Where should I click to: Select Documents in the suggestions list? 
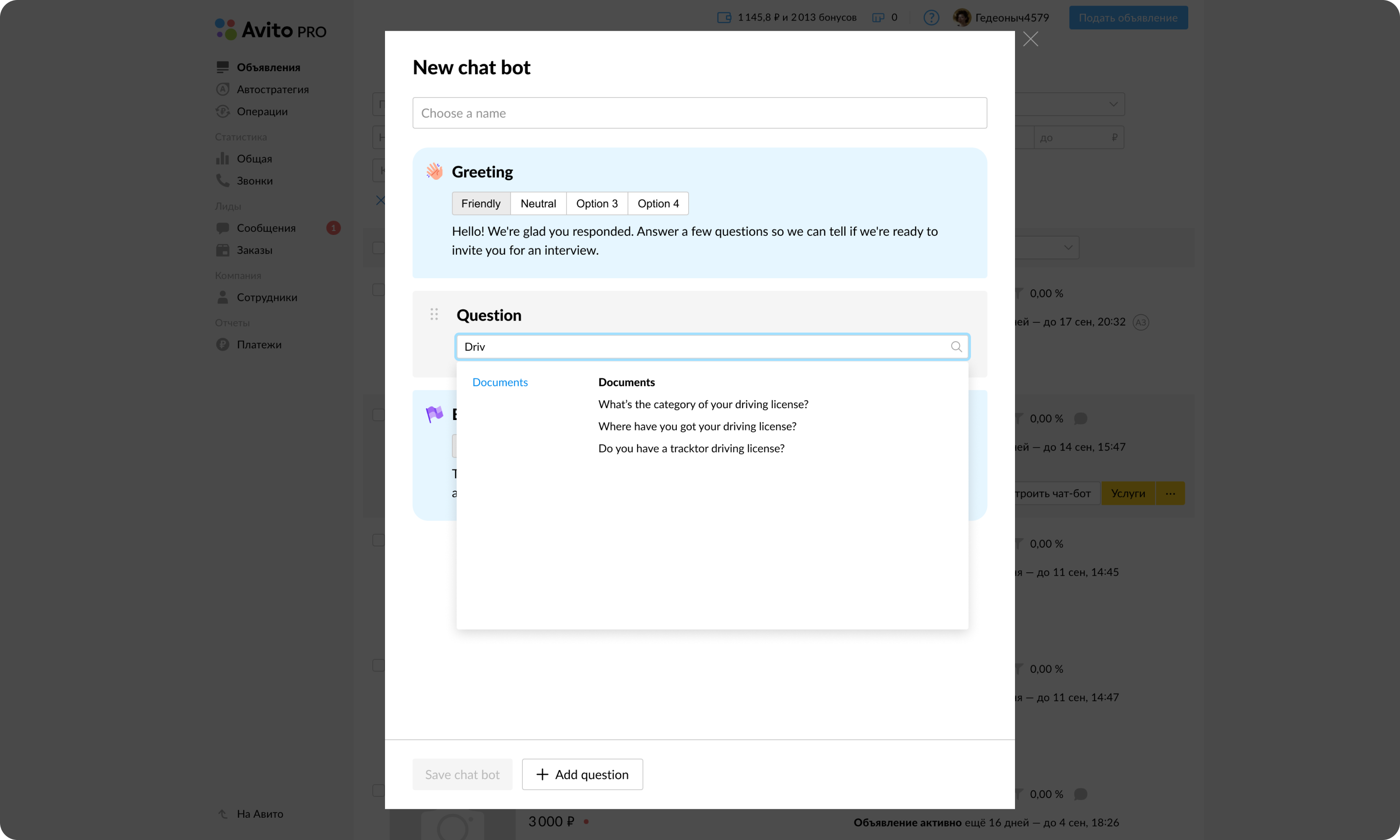500,382
